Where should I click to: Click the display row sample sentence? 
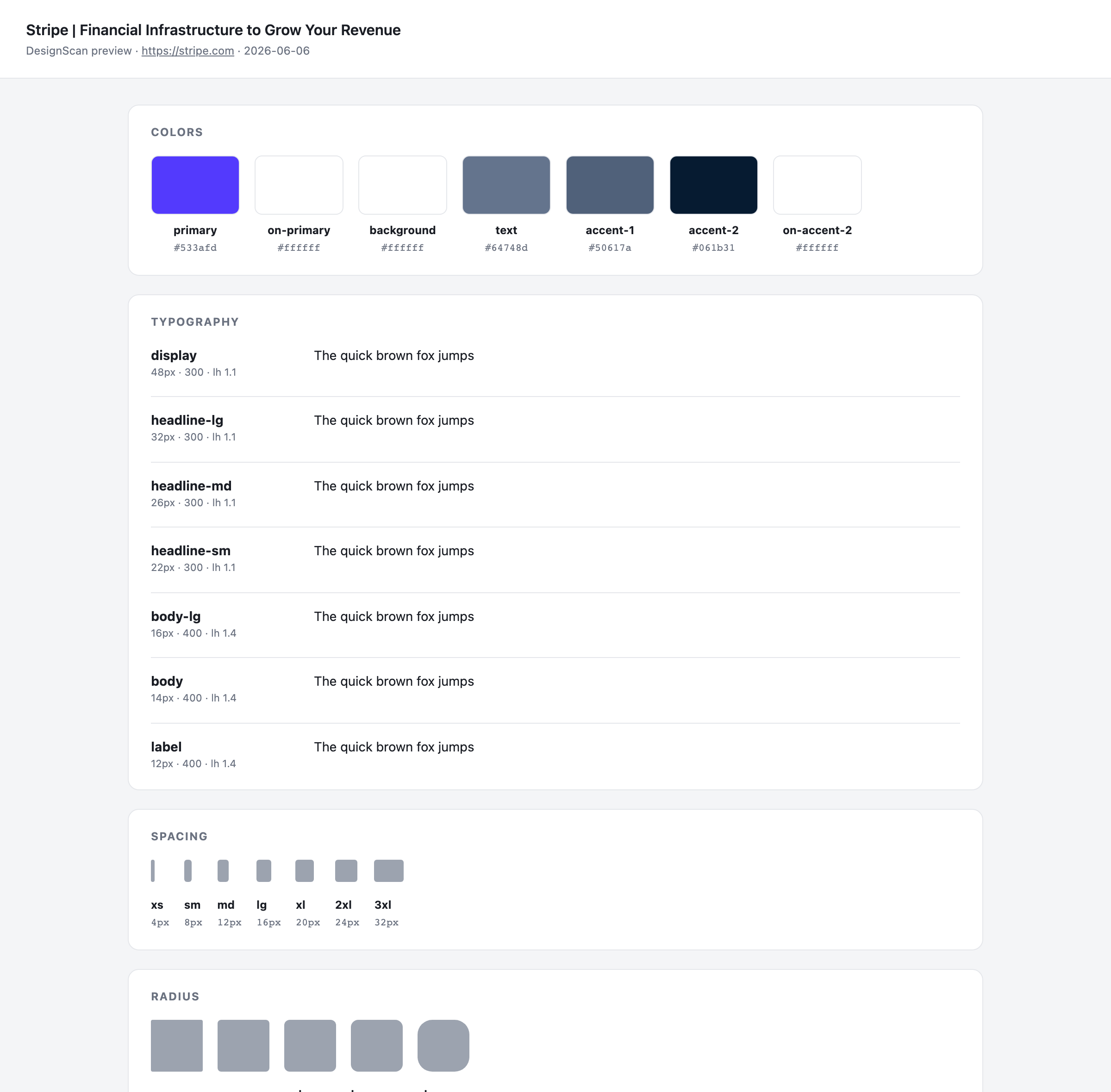click(x=393, y=355)
